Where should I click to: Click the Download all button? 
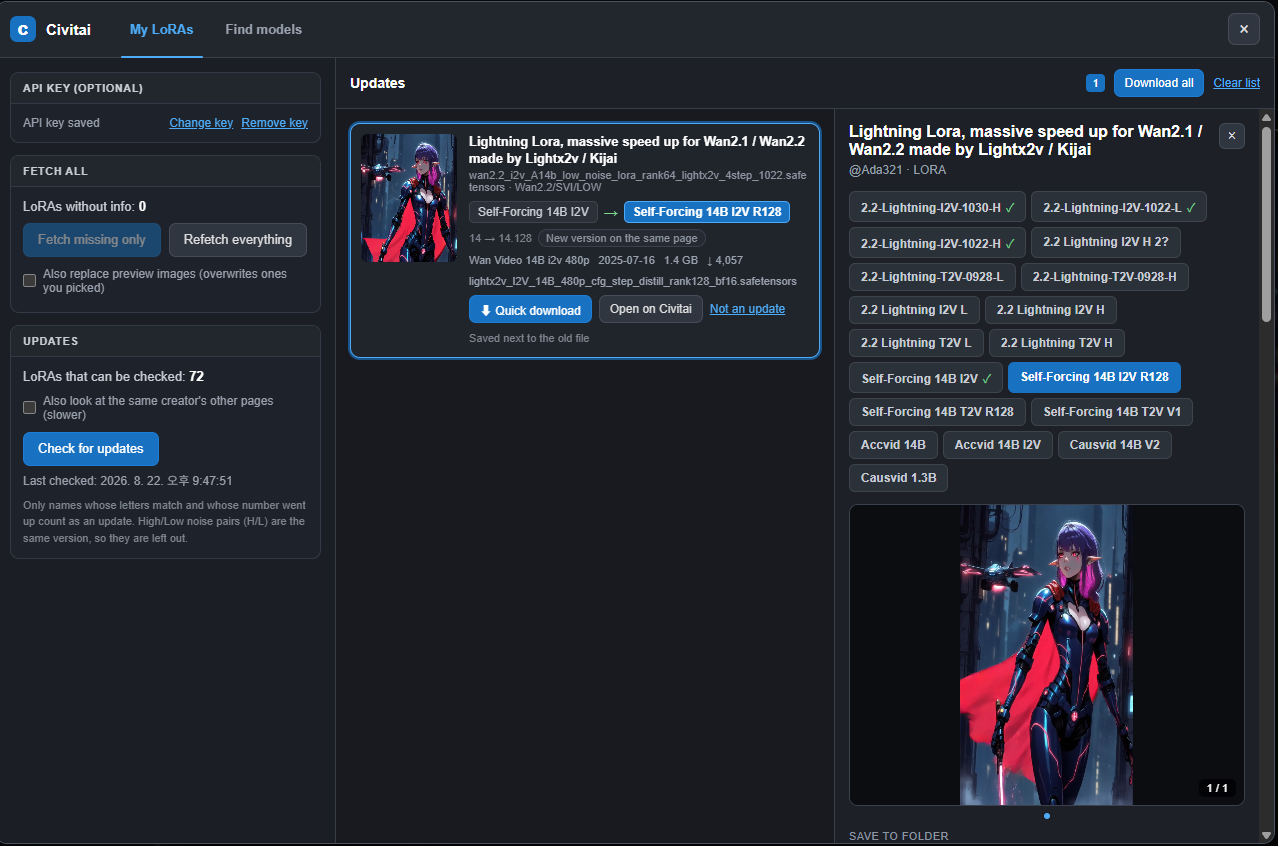click(1159, 83)
